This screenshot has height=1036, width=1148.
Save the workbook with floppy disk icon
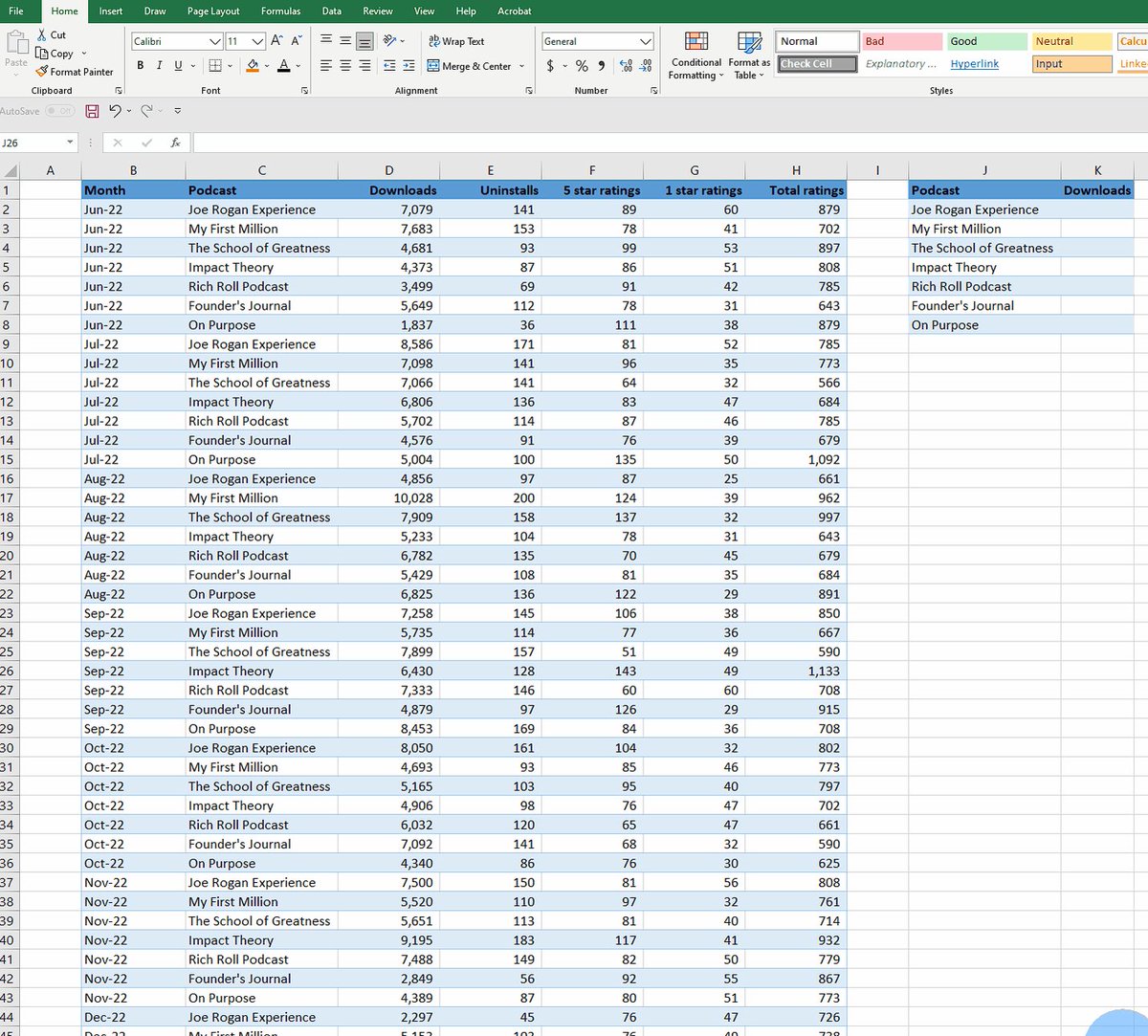92,111
